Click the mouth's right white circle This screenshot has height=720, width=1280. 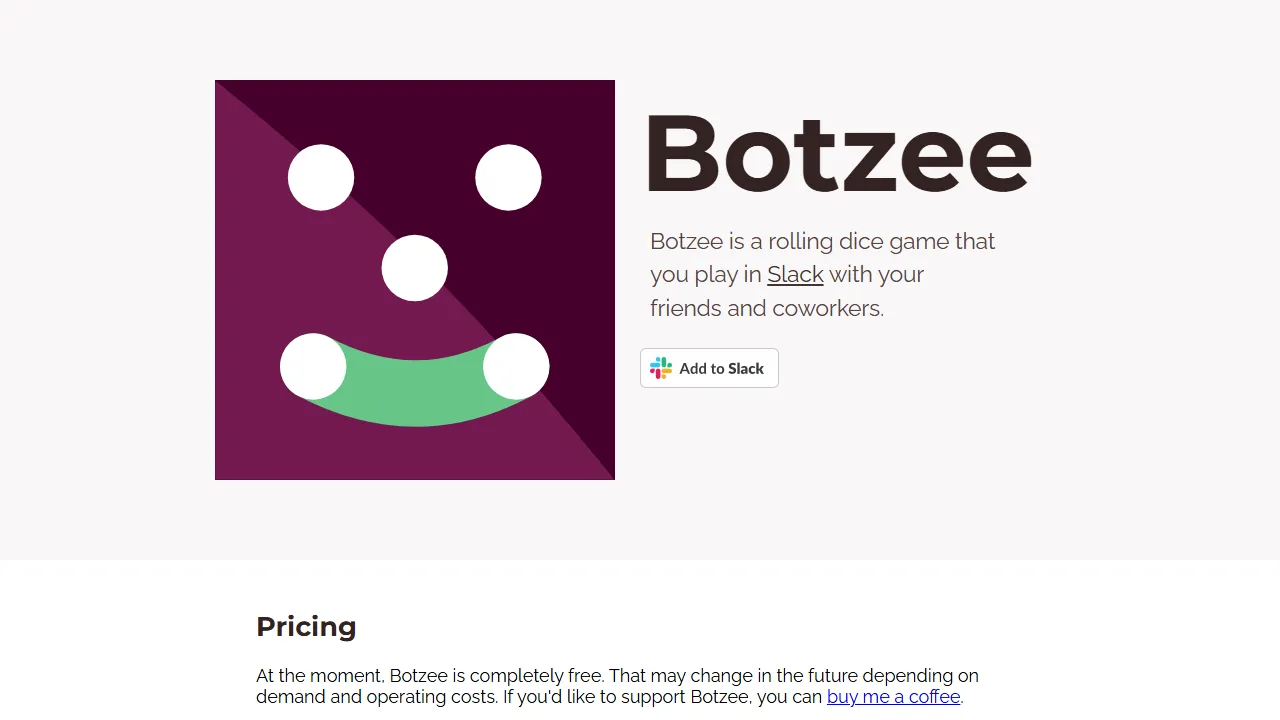click(x=516, y=367)
